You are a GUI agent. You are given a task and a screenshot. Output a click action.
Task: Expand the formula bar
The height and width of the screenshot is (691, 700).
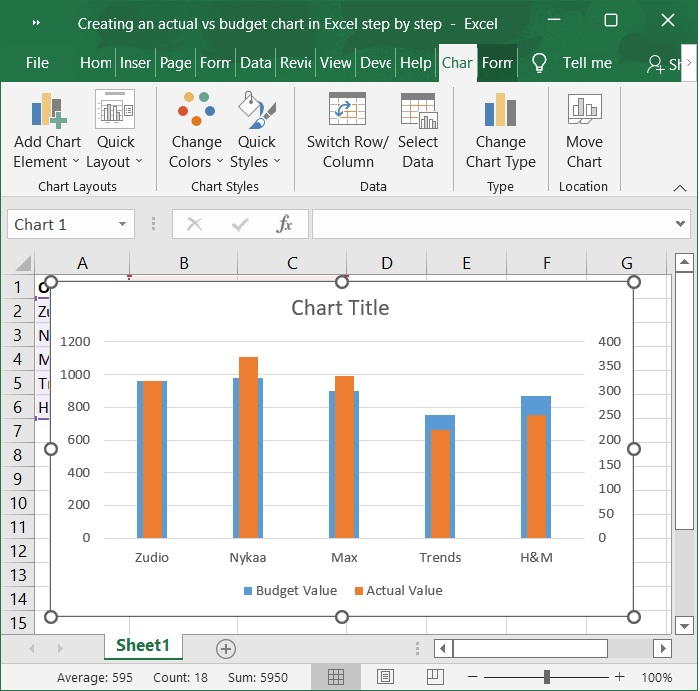coord(681,224)
